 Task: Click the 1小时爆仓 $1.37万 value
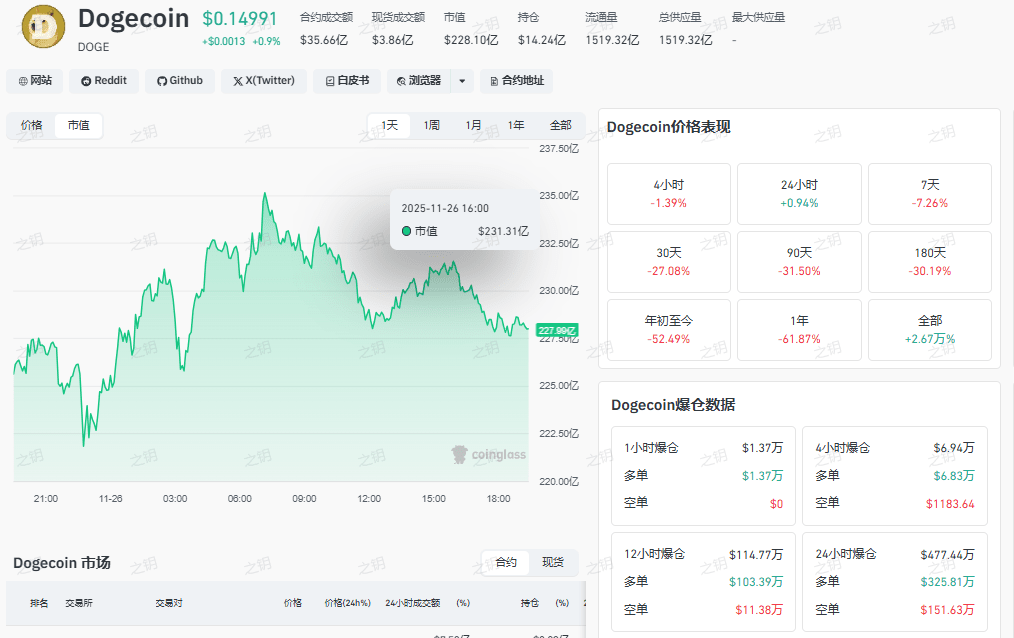[x=762, y=448]
